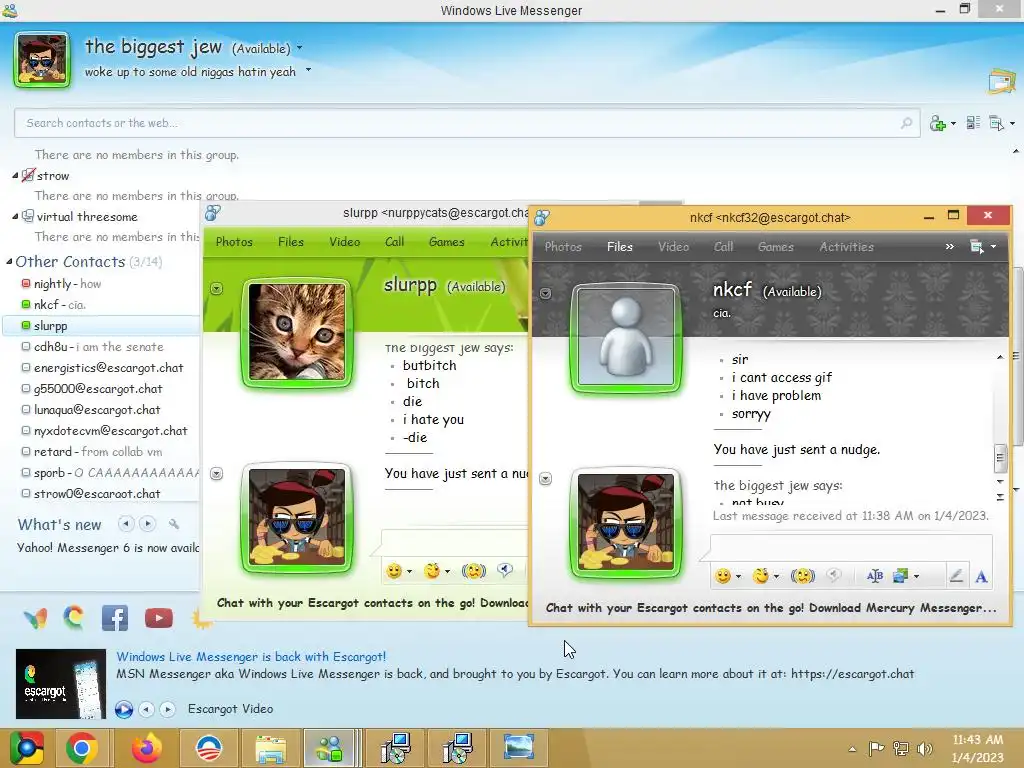The image size is (1024, 768).
Task: Collapse the virtual threesome group
Action: 15,216
